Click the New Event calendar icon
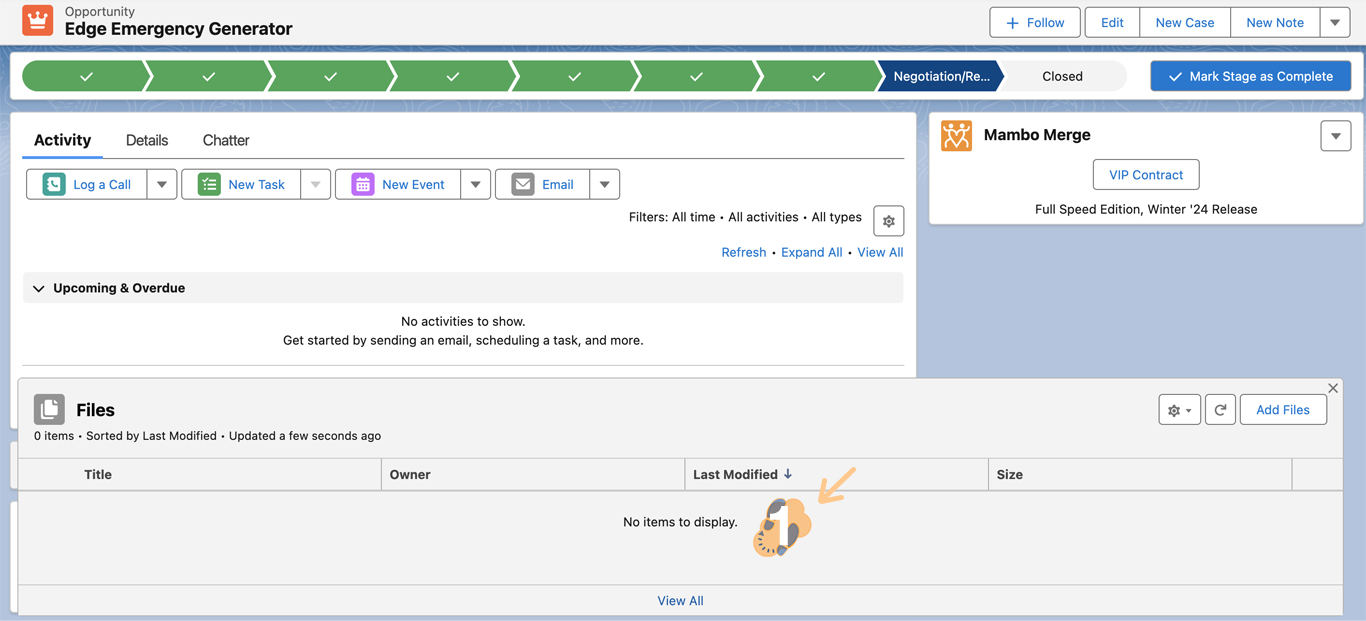The width and height of the screenshot is (1366, 621). pos(363,184)
